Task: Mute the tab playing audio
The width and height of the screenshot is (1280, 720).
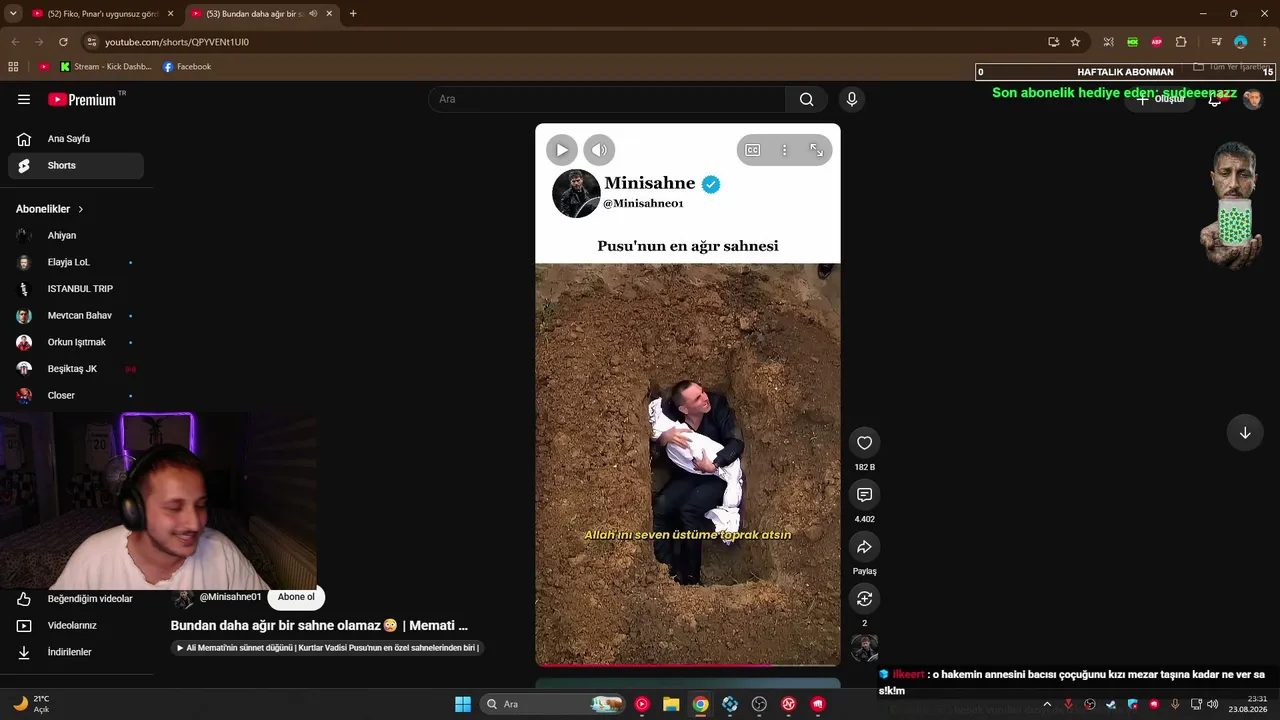Action: coord(313,14)
